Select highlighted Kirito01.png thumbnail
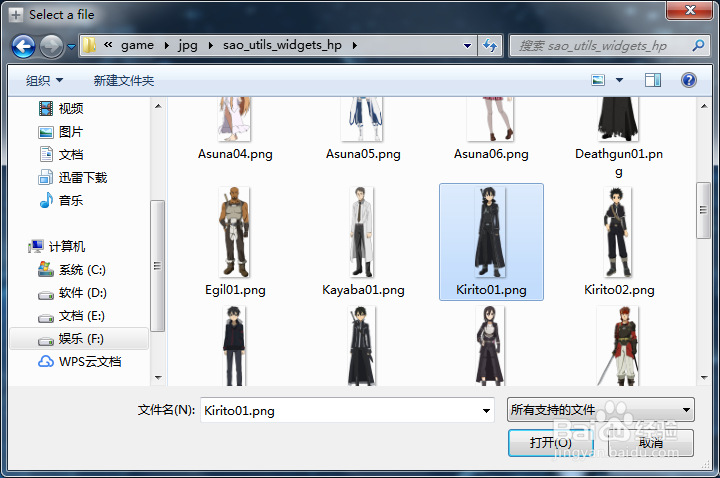Image resolution: width=720 pixels, height=478 pixels. 490,232
